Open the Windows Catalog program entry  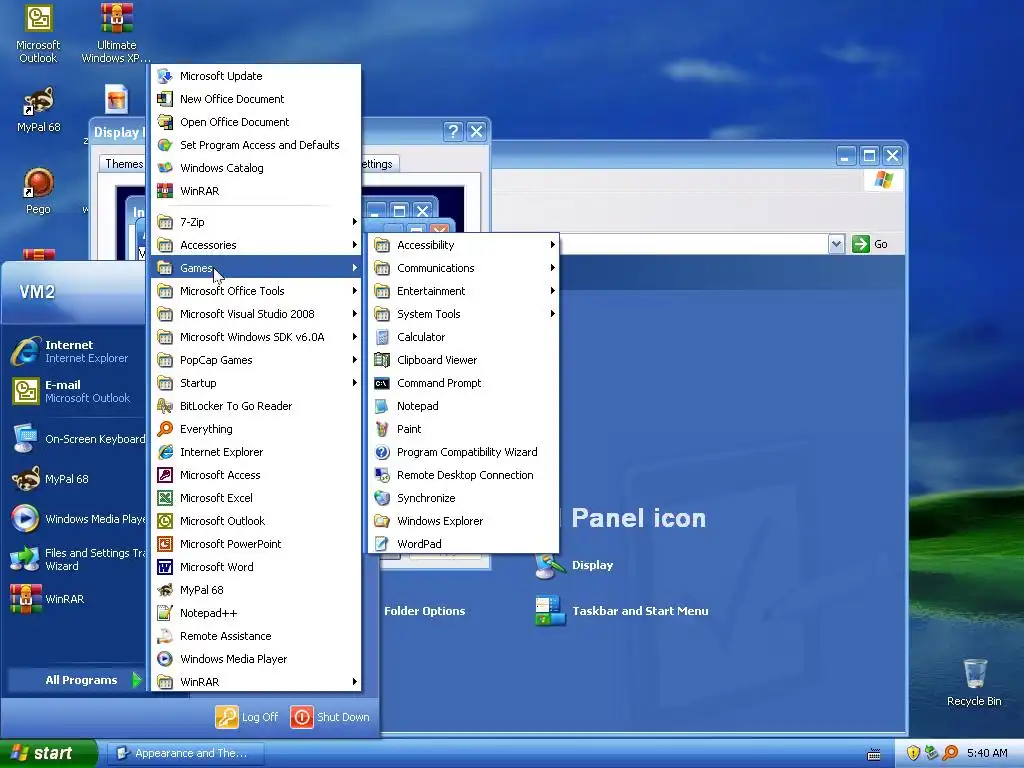(256, 168)
